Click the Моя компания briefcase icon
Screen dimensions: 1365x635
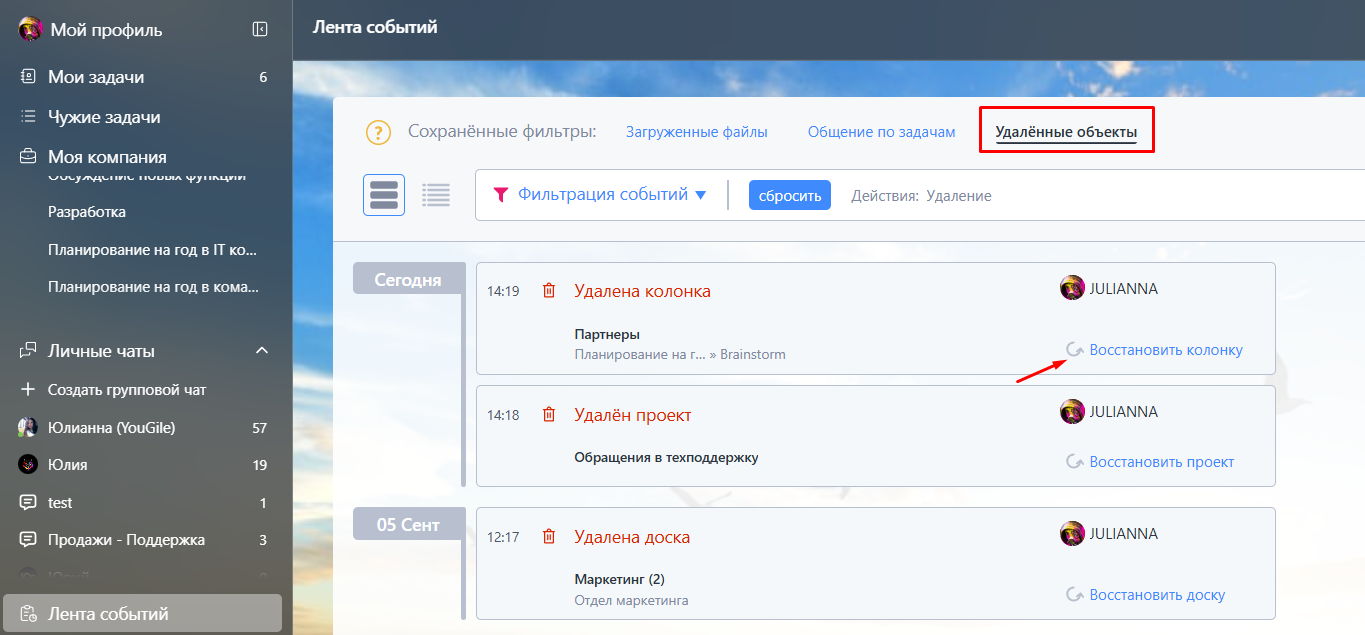tap(28, 157)
